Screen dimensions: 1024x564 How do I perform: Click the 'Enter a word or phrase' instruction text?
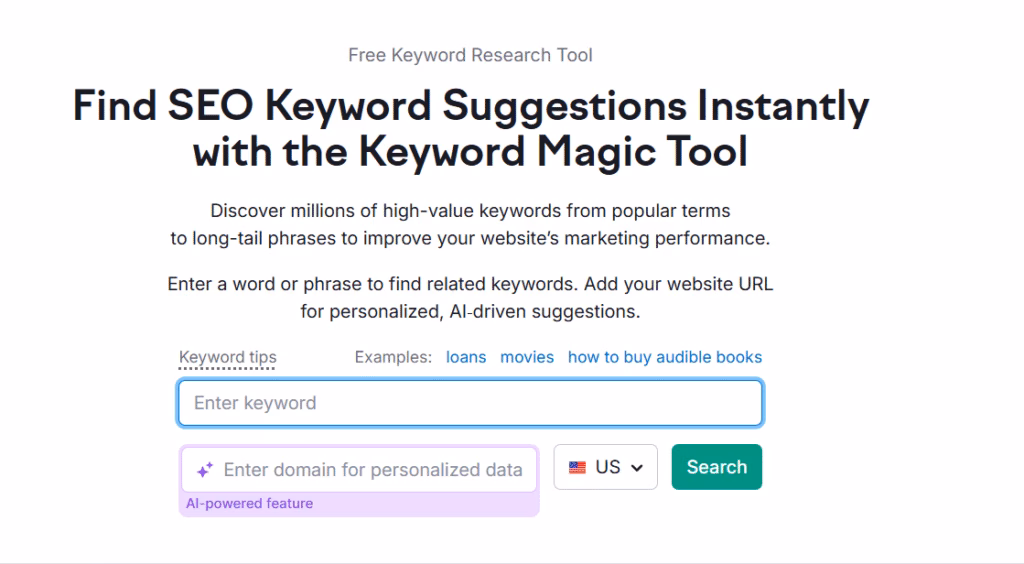(470, 284)
